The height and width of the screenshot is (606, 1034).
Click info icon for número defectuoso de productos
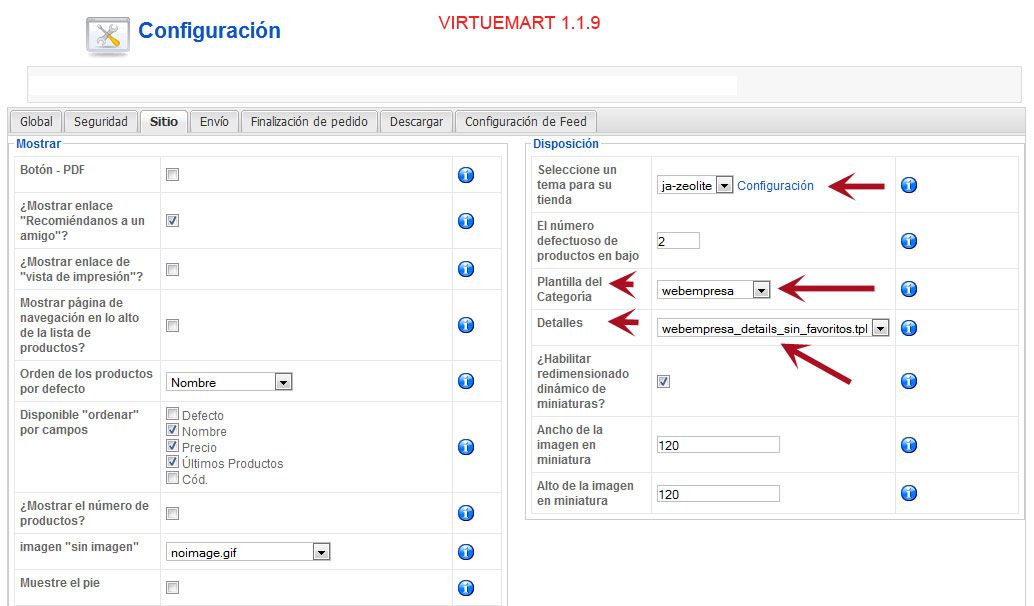coord(909,241)
